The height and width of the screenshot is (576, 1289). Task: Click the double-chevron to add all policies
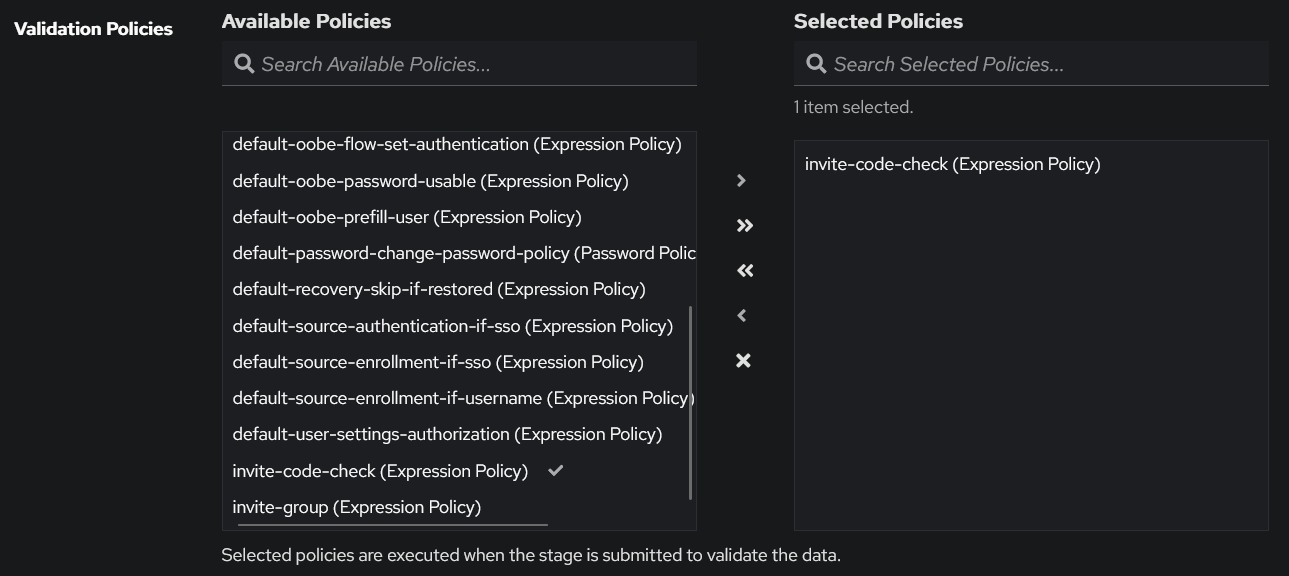pos(743,225)
